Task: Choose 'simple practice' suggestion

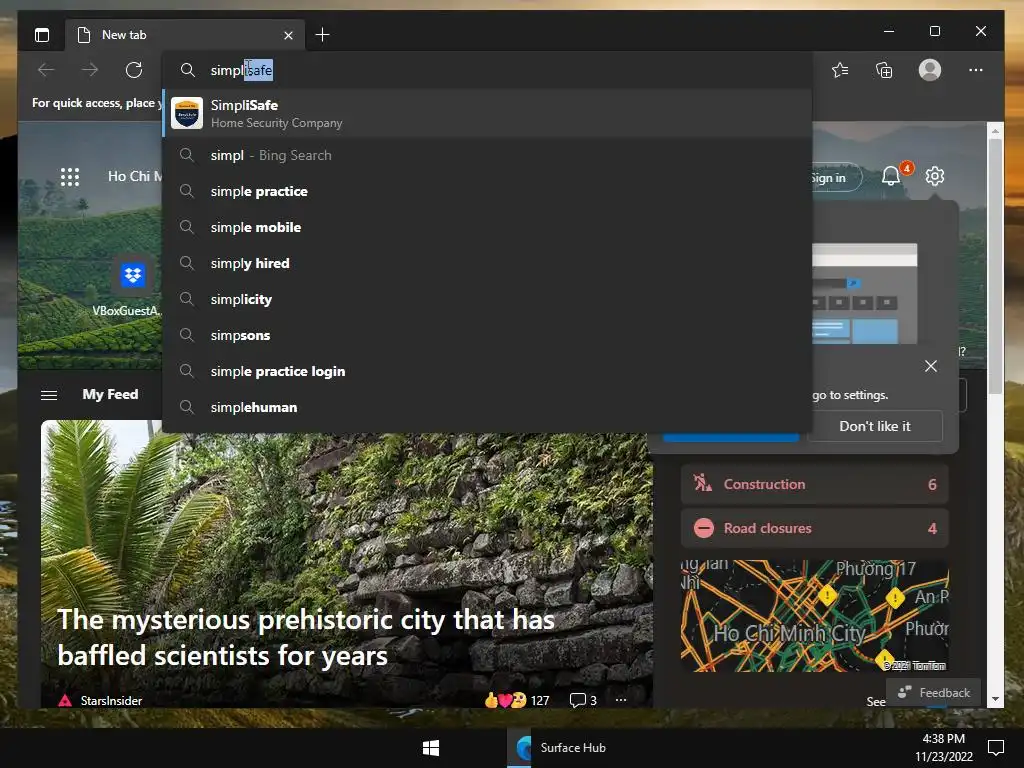Action: 487,191
